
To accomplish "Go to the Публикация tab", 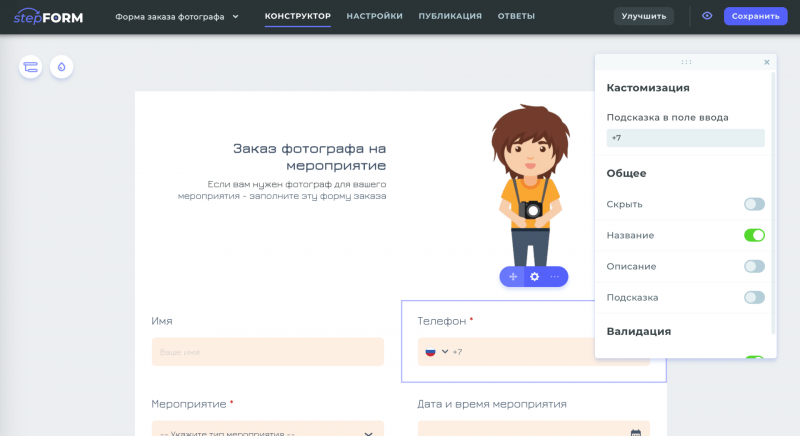I will tap(450, 16).
